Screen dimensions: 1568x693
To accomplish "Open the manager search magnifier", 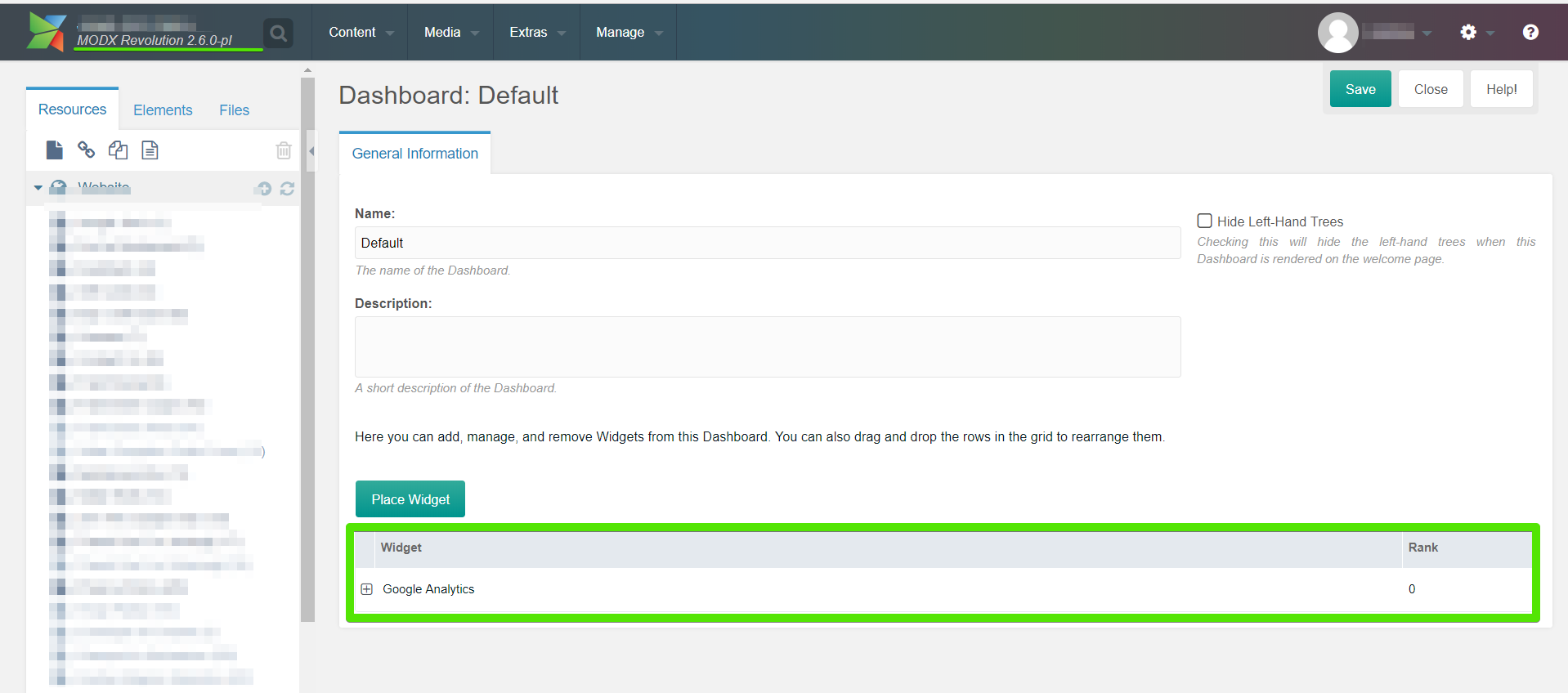I will (x=278, y=33).
